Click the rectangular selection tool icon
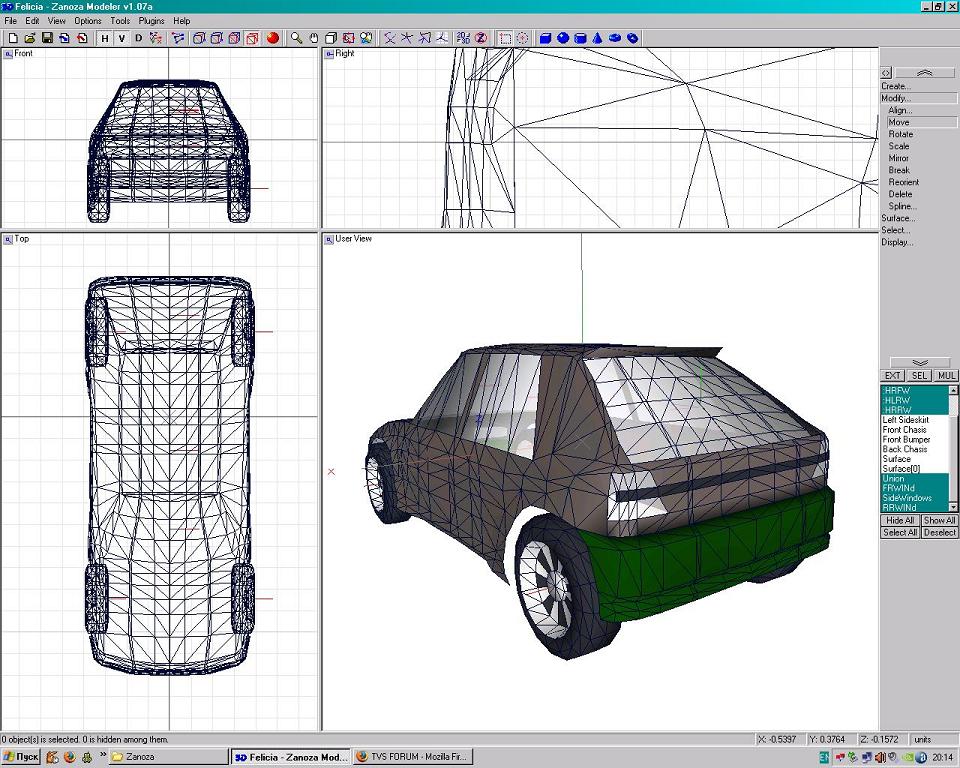This screenshot has width=960, height=768. (505, 38)
